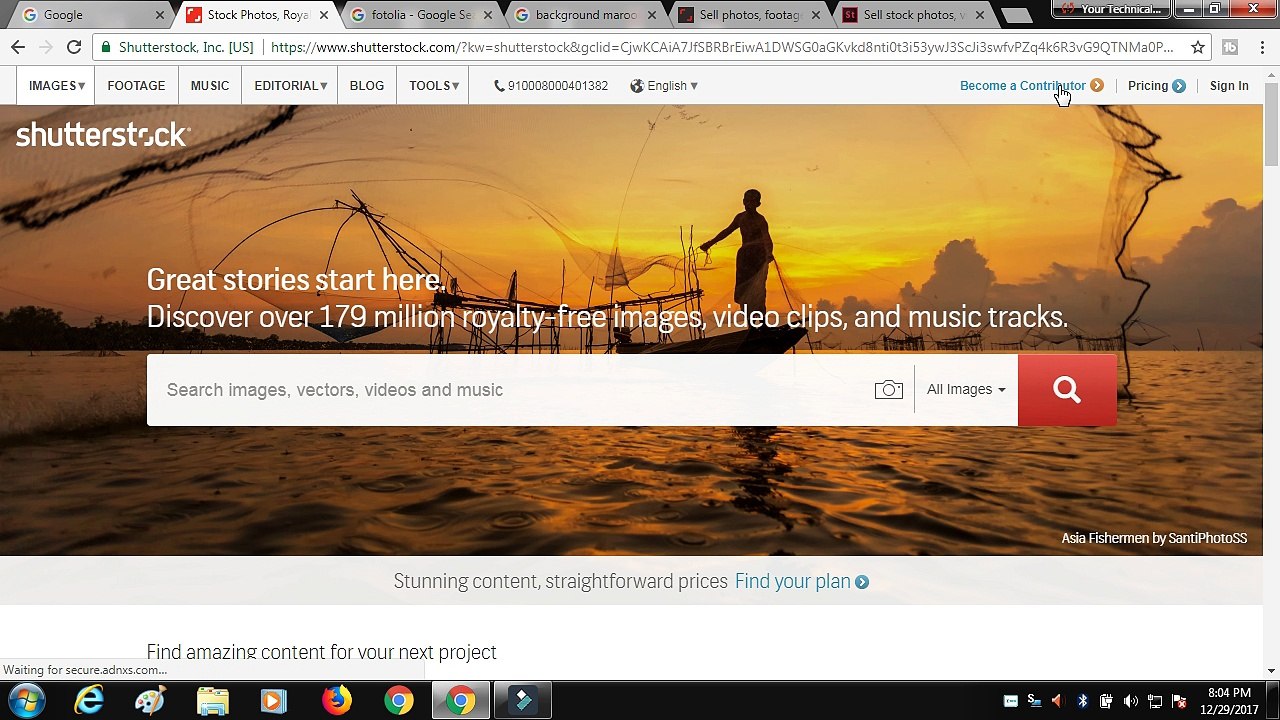The width and height of the screenshot is (1280, 720).
Task: Open reverse image search camera icon
Action: 888,390
